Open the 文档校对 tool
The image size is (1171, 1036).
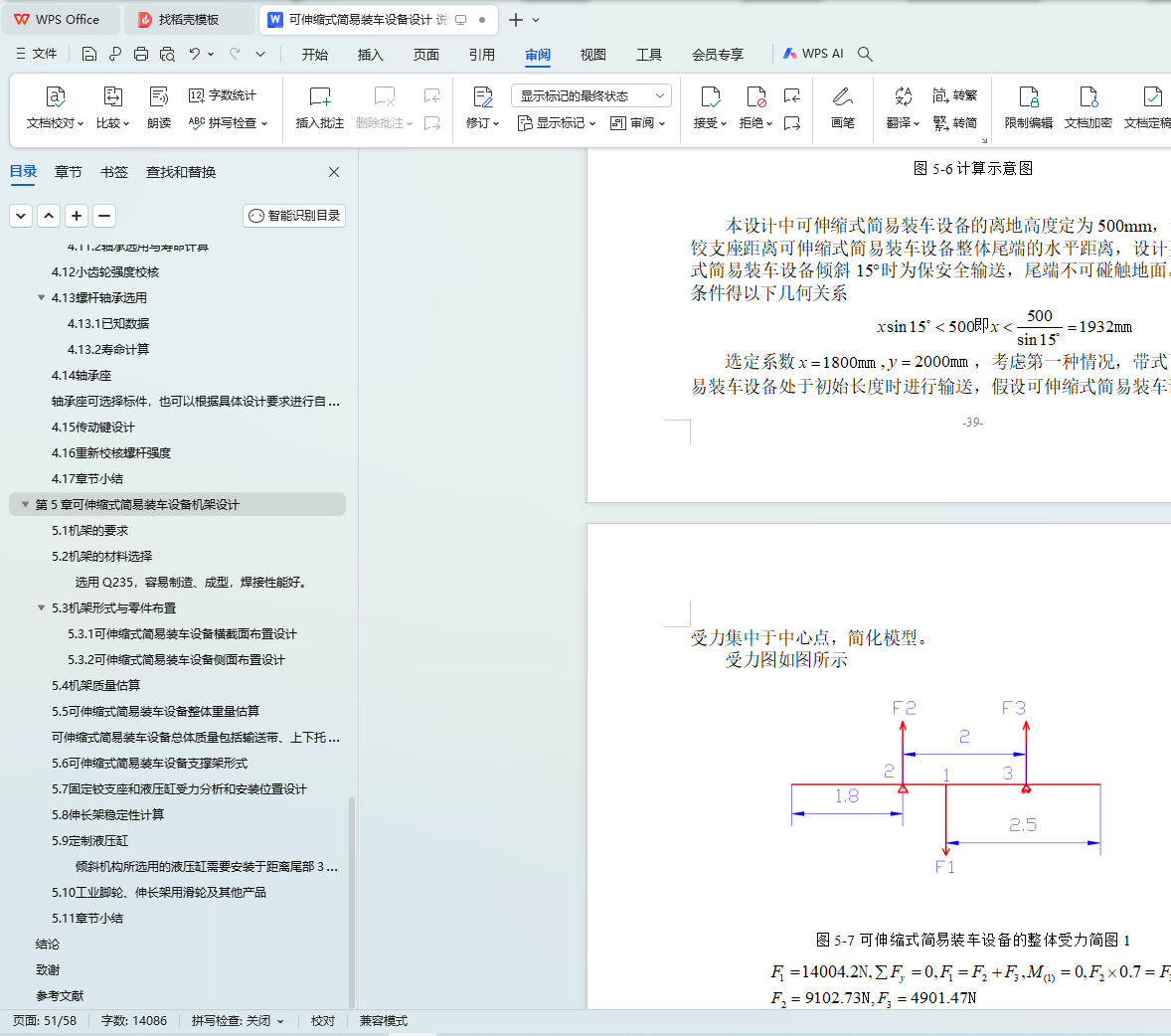[x=56, y=107]
